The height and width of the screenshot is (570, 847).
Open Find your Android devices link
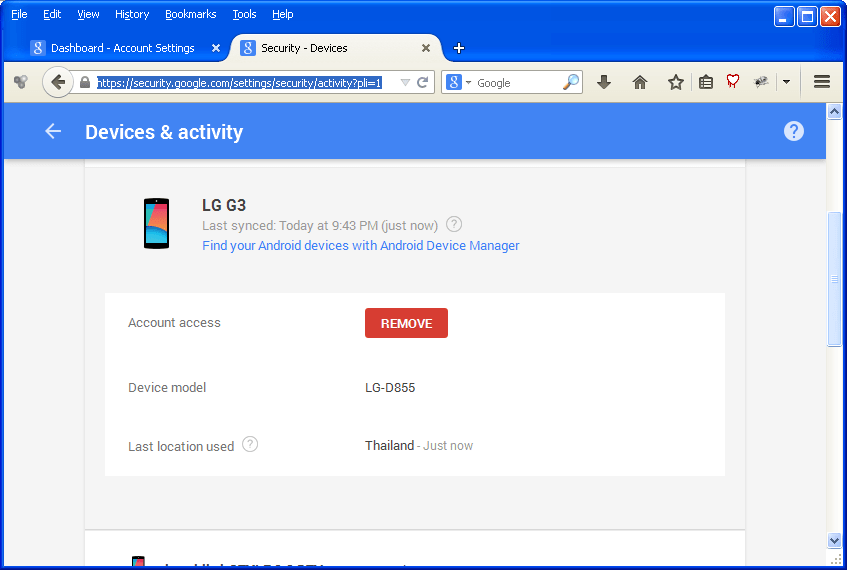click(x=361, y=246)
